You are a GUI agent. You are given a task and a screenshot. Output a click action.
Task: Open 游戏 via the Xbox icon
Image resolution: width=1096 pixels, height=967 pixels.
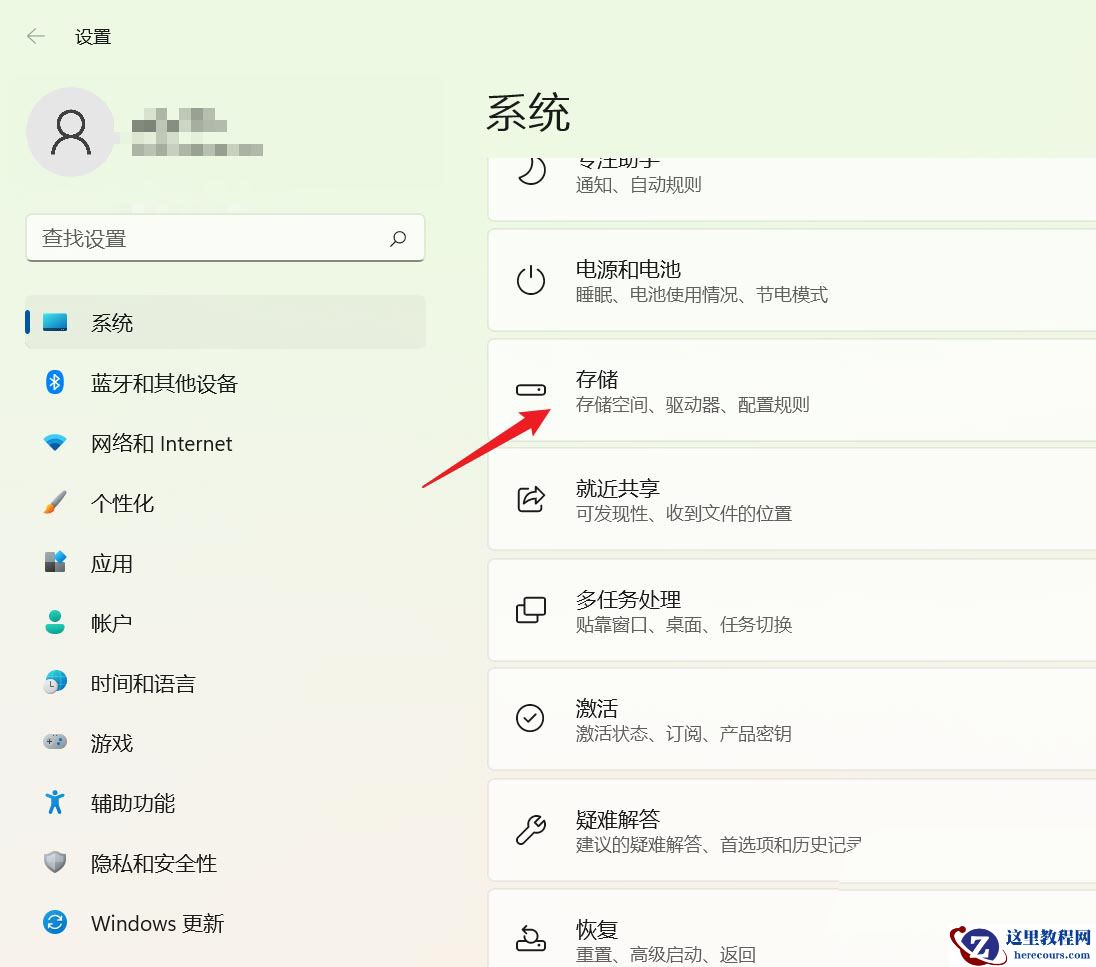coord(53,743)
